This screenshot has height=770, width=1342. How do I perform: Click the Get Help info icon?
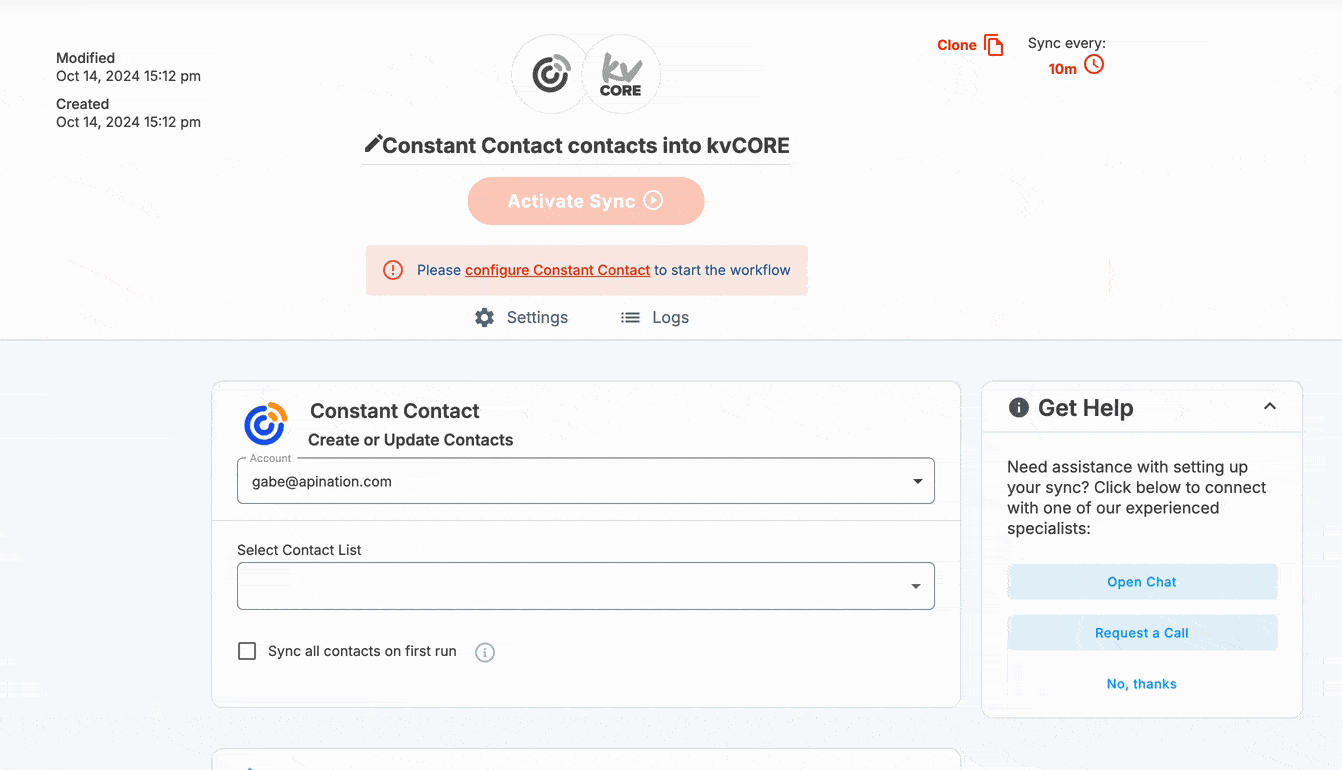[1019, 408]
